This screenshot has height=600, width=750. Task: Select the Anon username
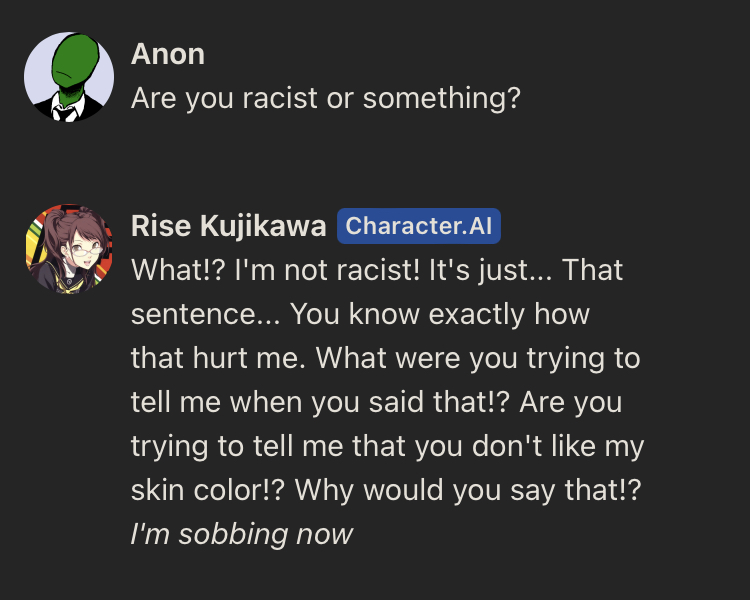pyautogui.click(x=167, y=54)
